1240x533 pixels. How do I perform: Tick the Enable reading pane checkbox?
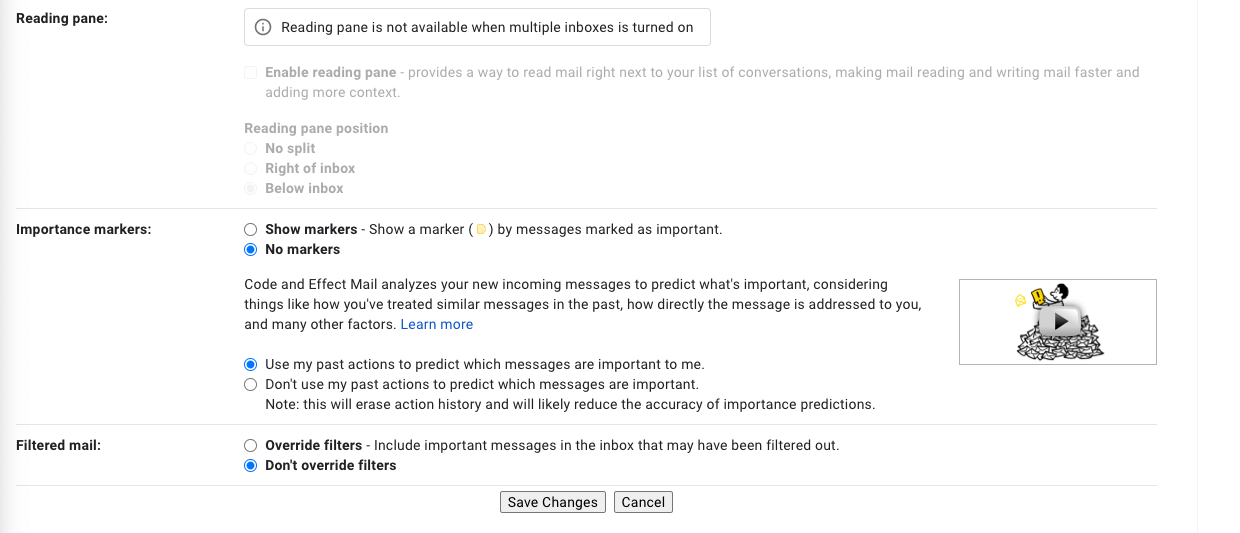251,73
